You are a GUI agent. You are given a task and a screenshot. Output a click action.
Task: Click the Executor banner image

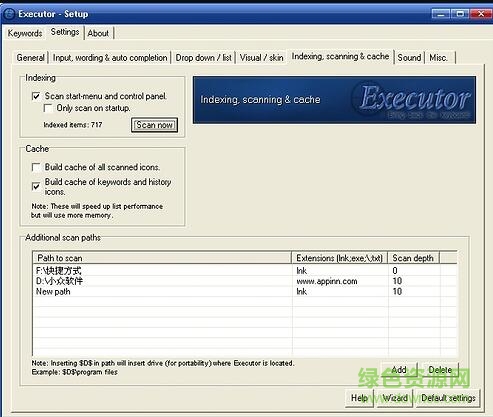click(x=334, y=100)
